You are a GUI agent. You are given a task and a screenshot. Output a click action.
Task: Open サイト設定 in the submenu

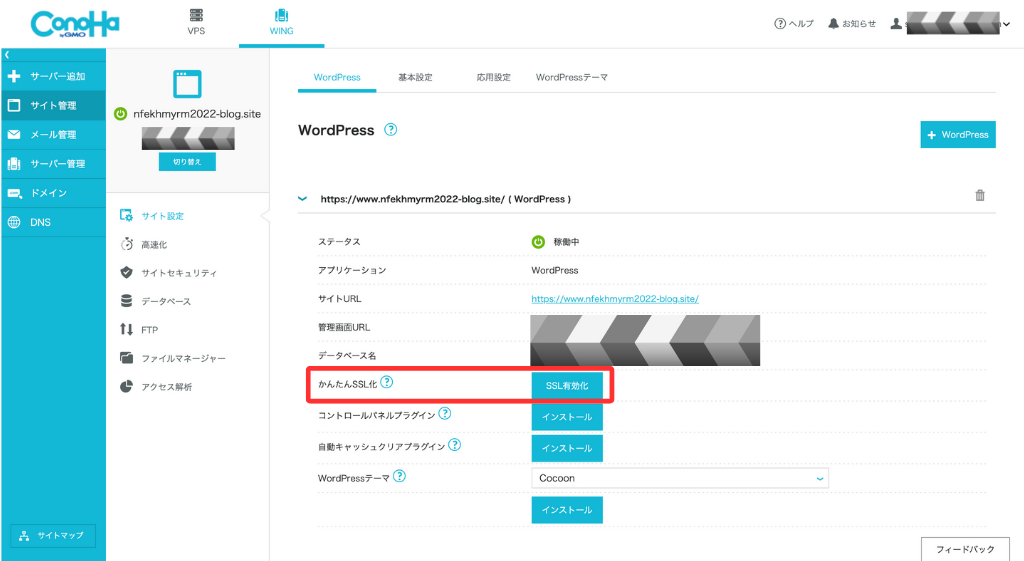coord(152,216)
